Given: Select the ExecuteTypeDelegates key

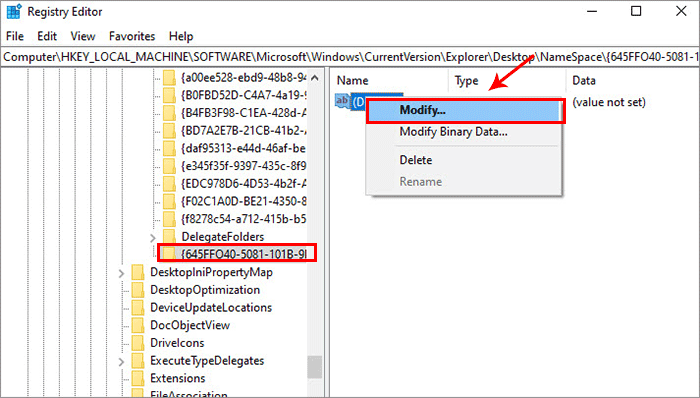Looking at the screenshot, I should tap(207, 361).
